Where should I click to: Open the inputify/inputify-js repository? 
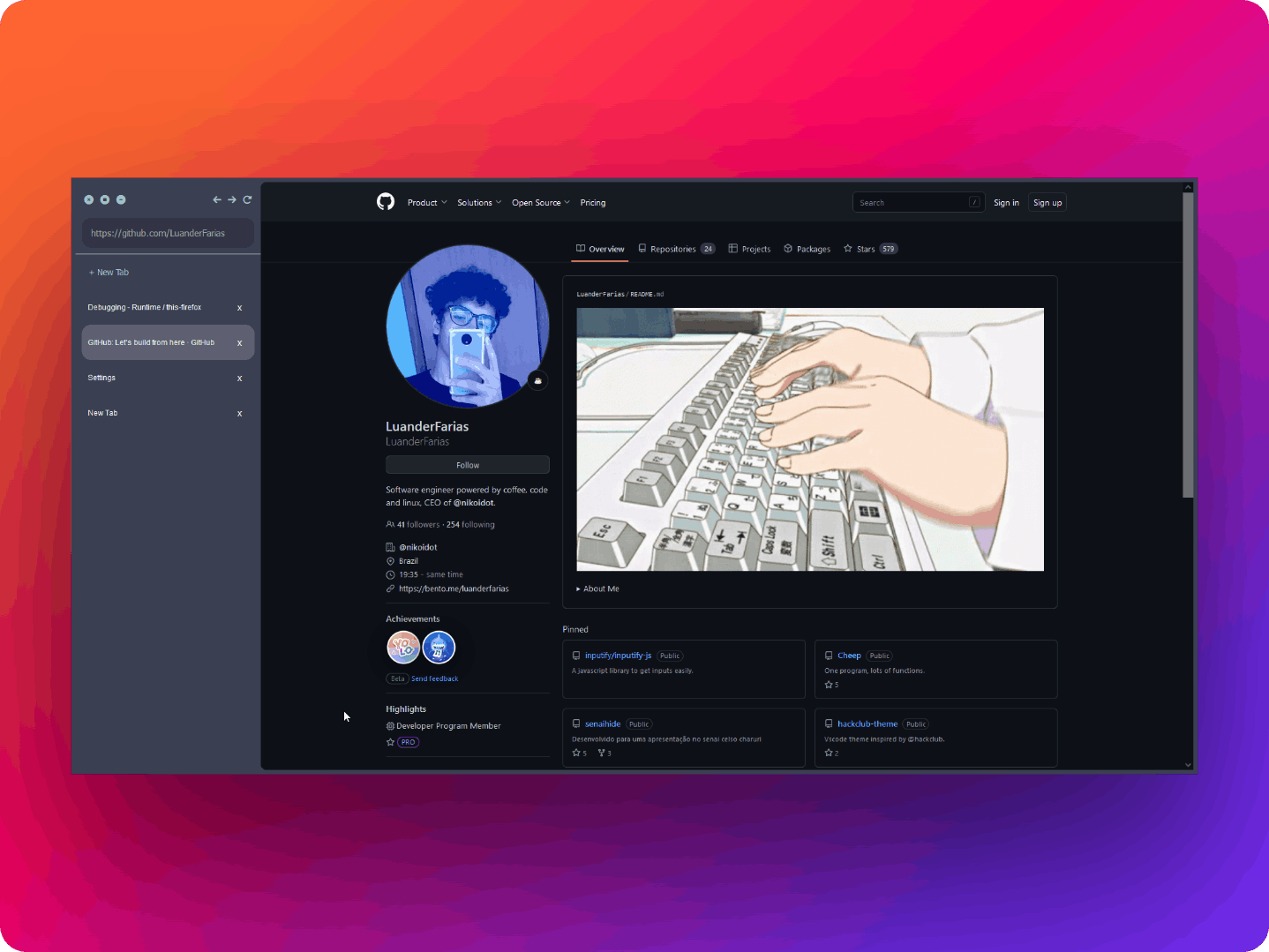(618, 656)
